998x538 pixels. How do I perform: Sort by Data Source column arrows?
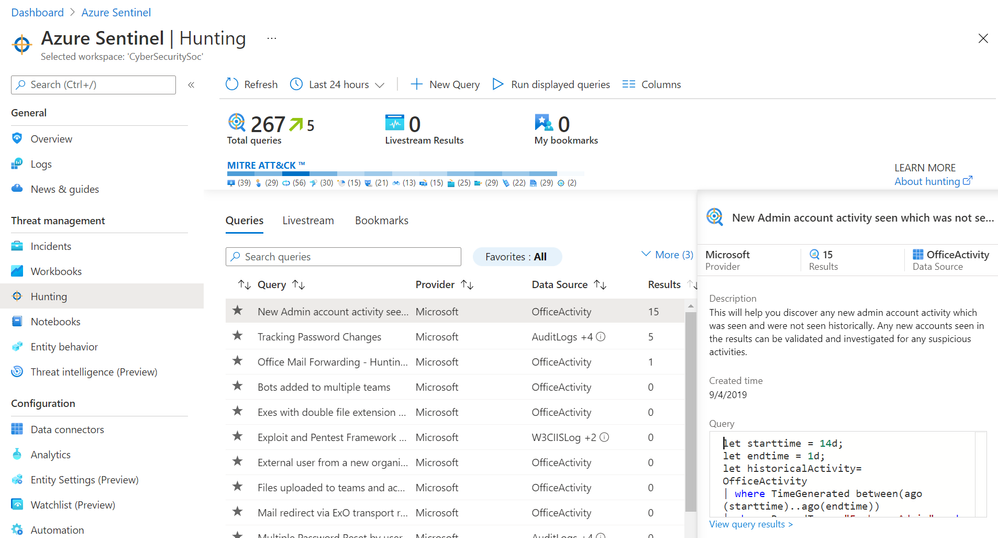tap(600, 285)
